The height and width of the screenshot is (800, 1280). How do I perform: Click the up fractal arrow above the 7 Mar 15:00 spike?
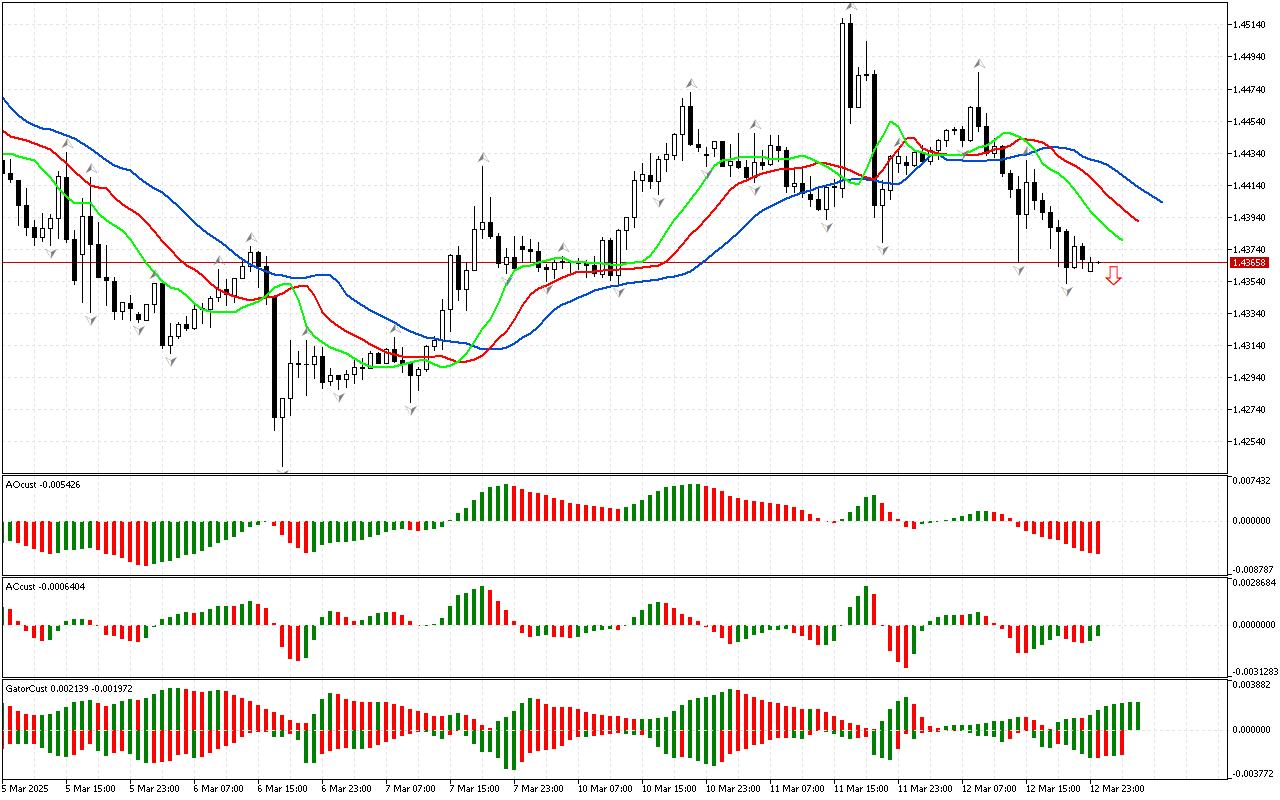coord(483,157)
